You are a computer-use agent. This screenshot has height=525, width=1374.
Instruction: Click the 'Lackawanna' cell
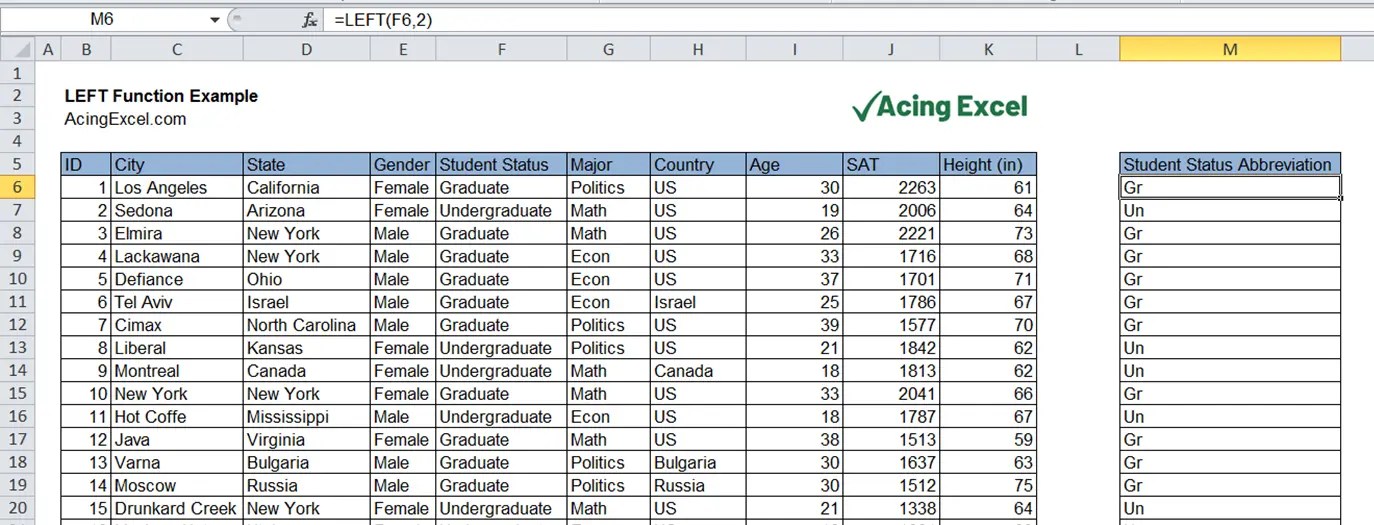point(177,257)
